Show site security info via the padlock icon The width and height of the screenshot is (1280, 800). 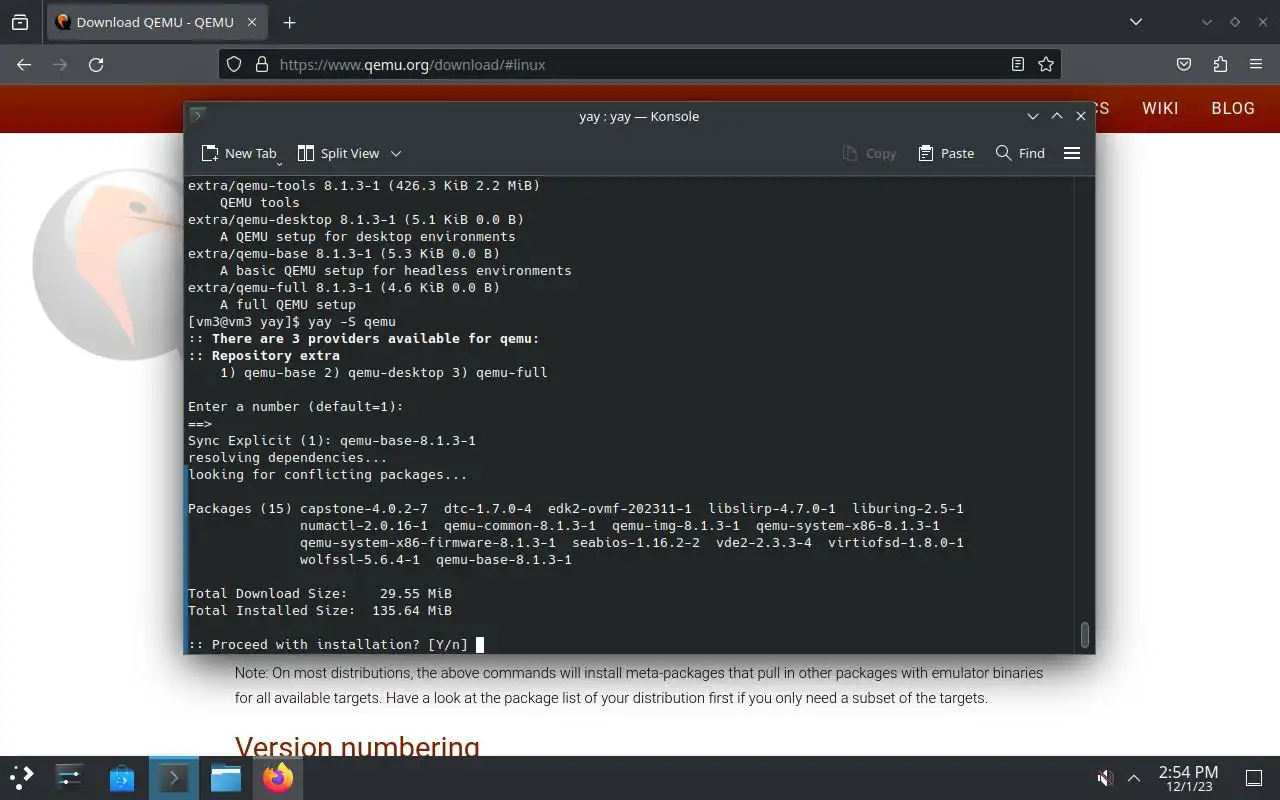[x=262, y=64]
